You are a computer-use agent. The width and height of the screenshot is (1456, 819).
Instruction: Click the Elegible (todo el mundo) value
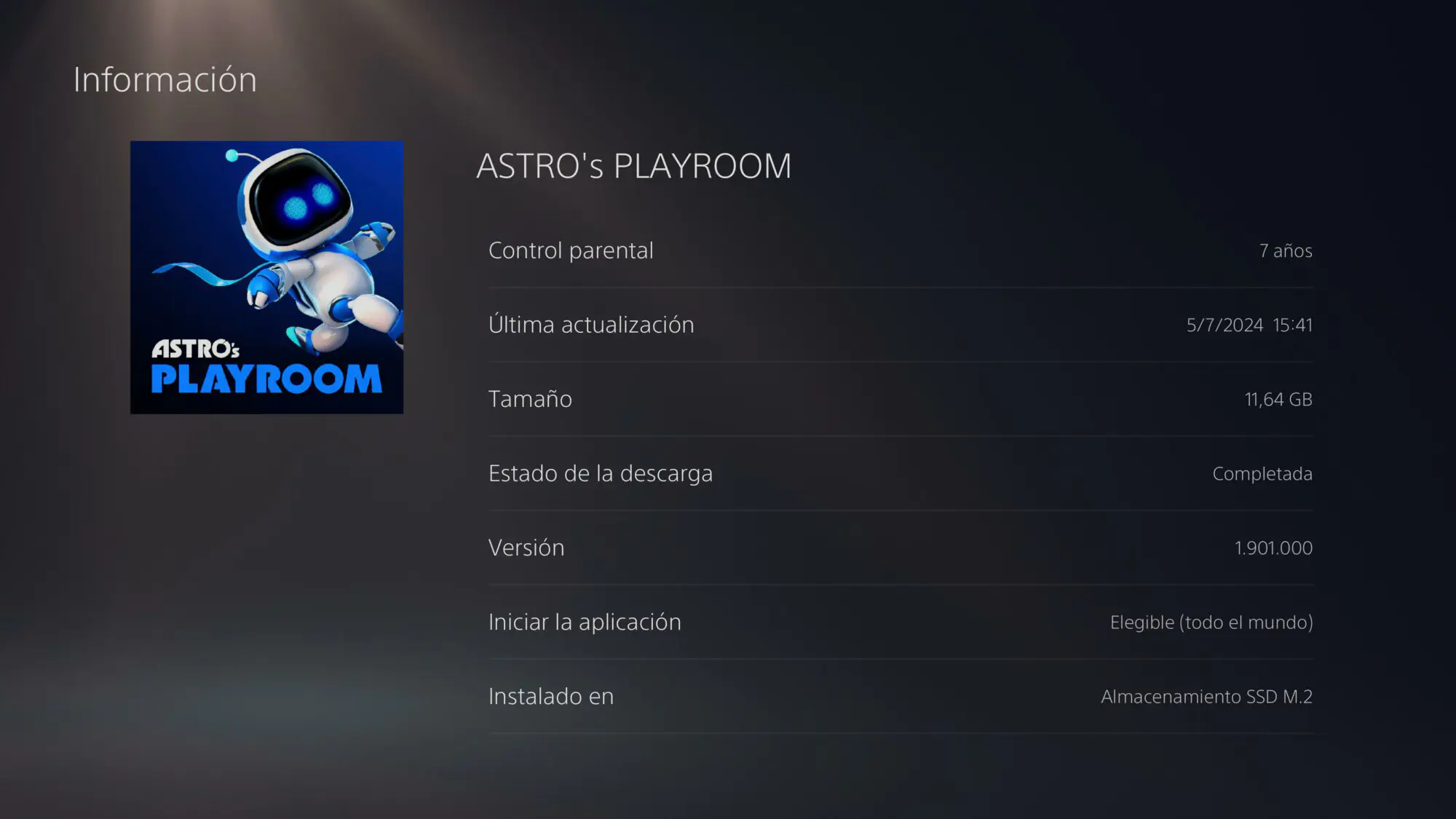pyautogui.click(x=1211, y=622)
